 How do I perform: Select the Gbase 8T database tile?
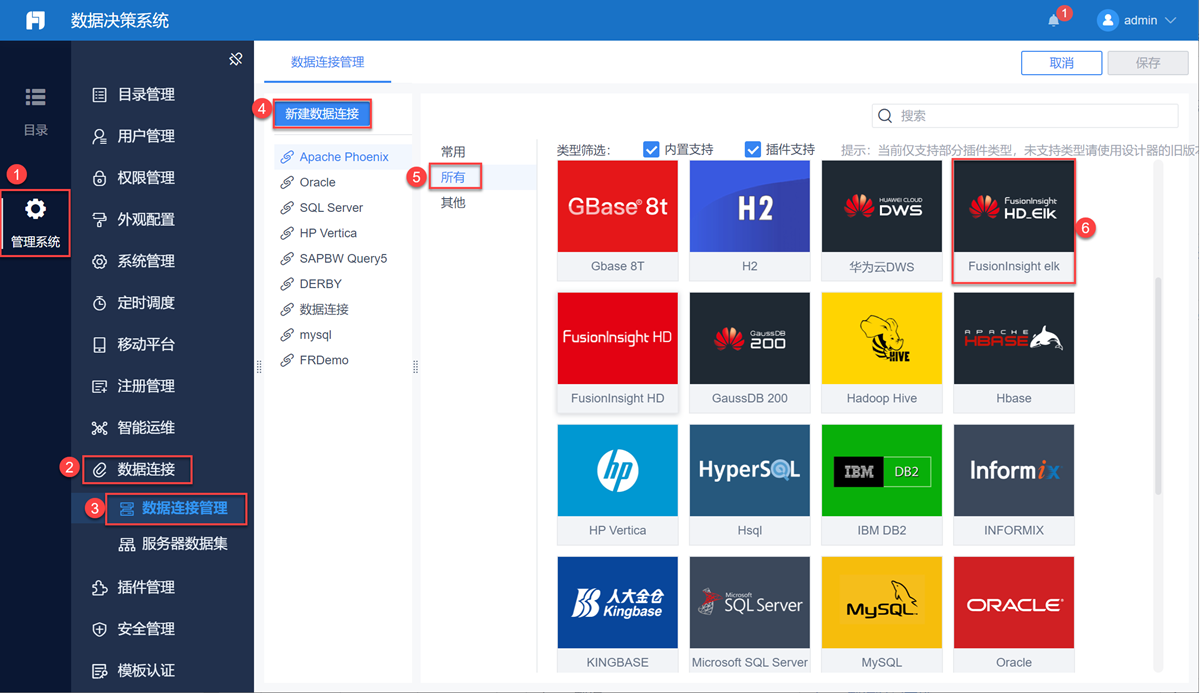[618, 220]
